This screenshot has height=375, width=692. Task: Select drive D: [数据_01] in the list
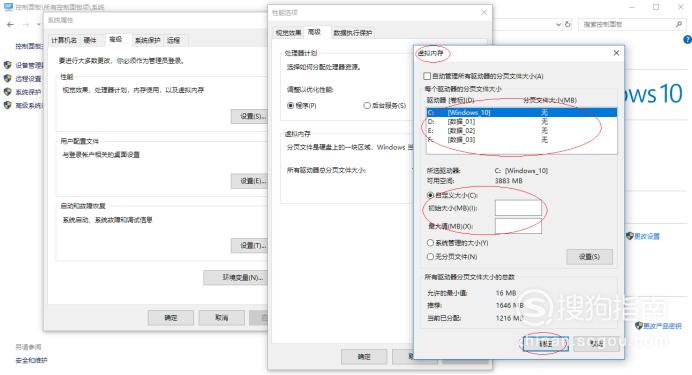(521, 121)
